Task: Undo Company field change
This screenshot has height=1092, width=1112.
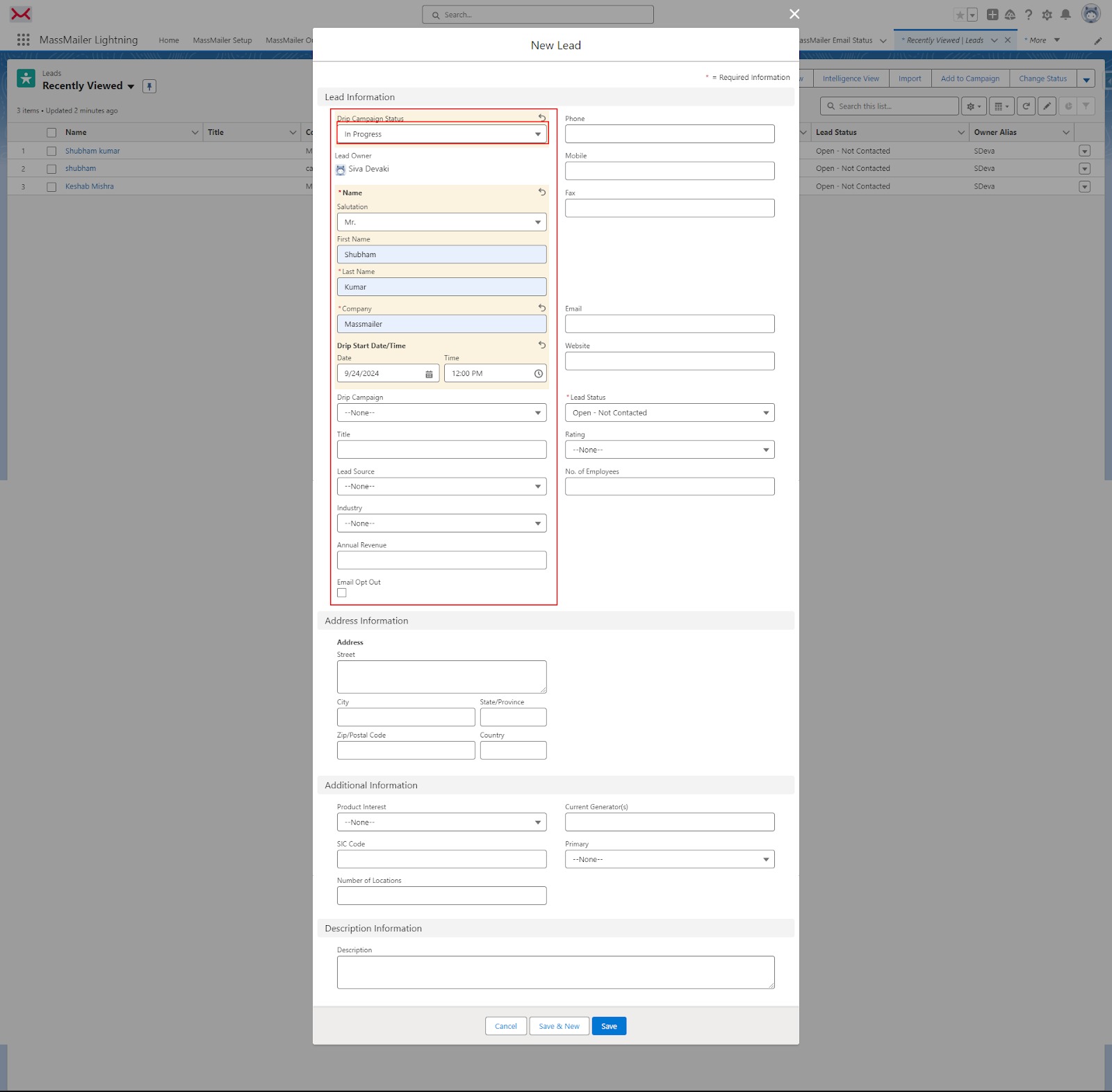Action: [542, 307]
